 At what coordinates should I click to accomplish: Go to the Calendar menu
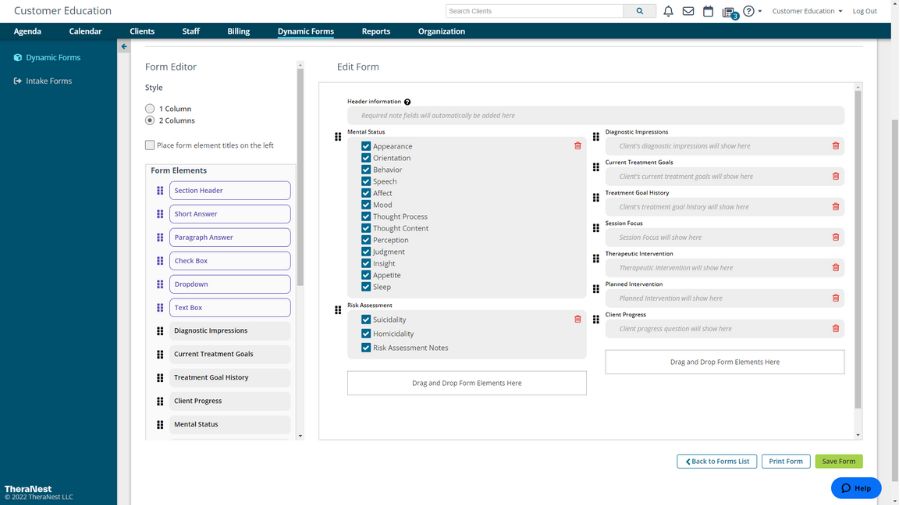[x=85, y=32]
